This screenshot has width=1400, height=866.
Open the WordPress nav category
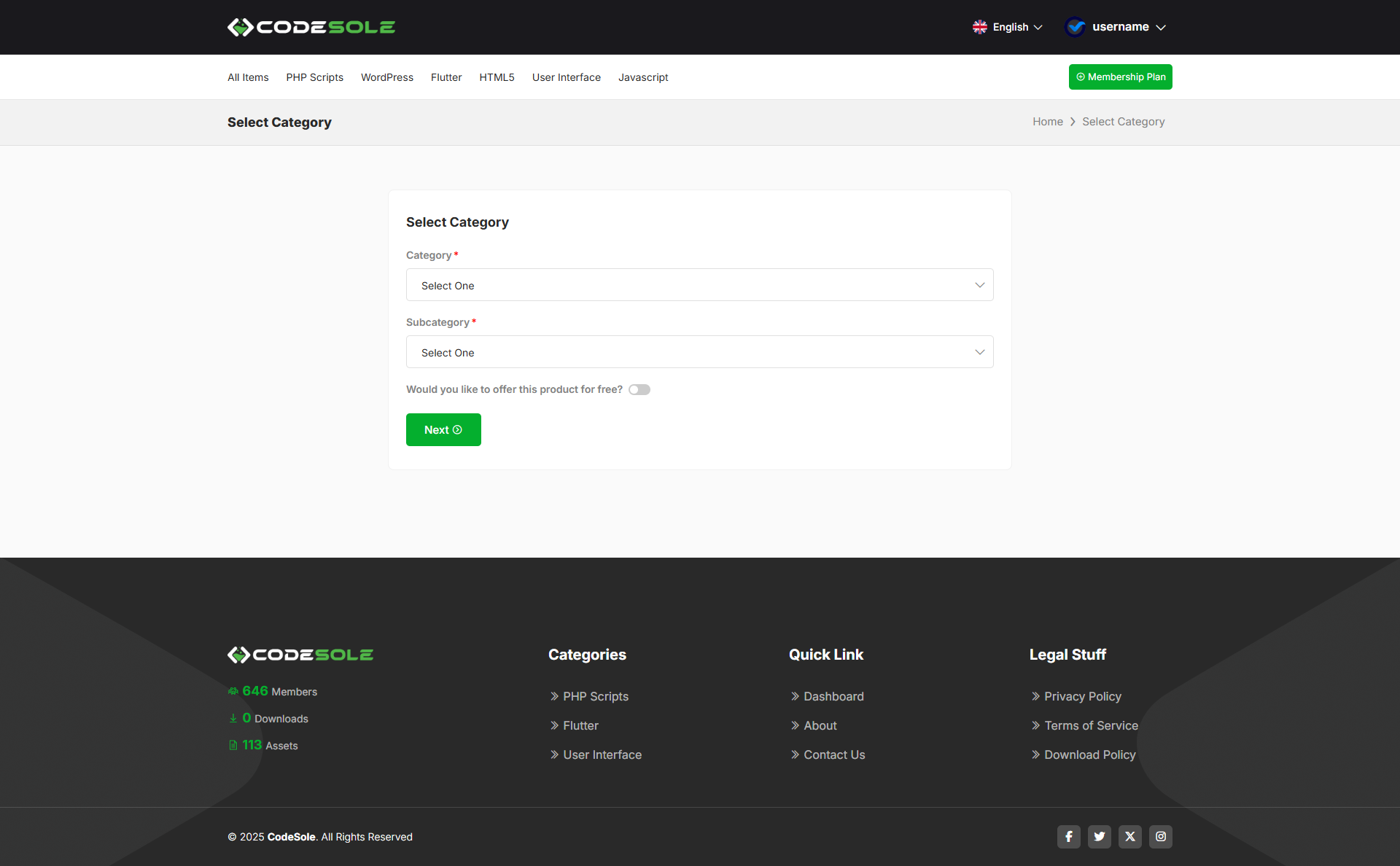pos(386,77)
